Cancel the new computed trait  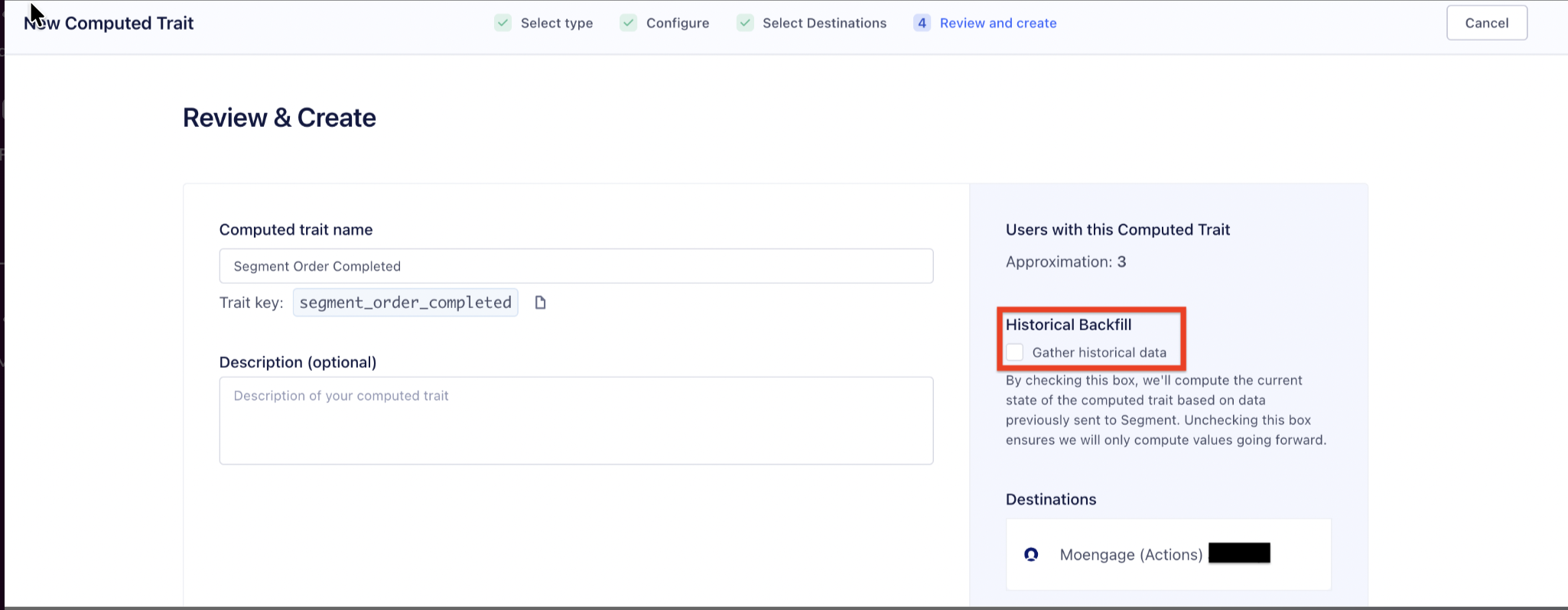pos(1486,23)
